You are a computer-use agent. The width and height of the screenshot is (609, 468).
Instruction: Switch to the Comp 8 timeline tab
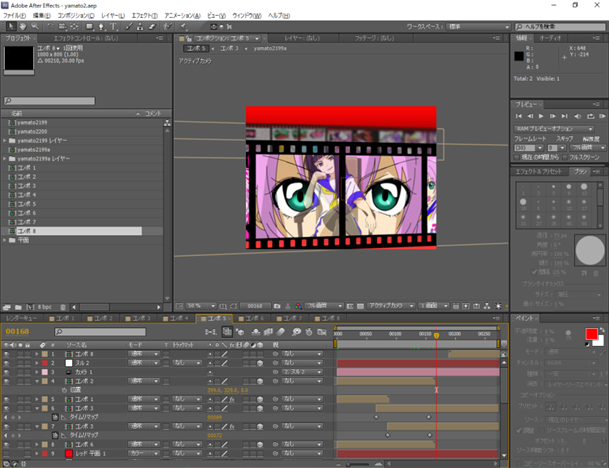pyautogui.click(x=328, y=318)
